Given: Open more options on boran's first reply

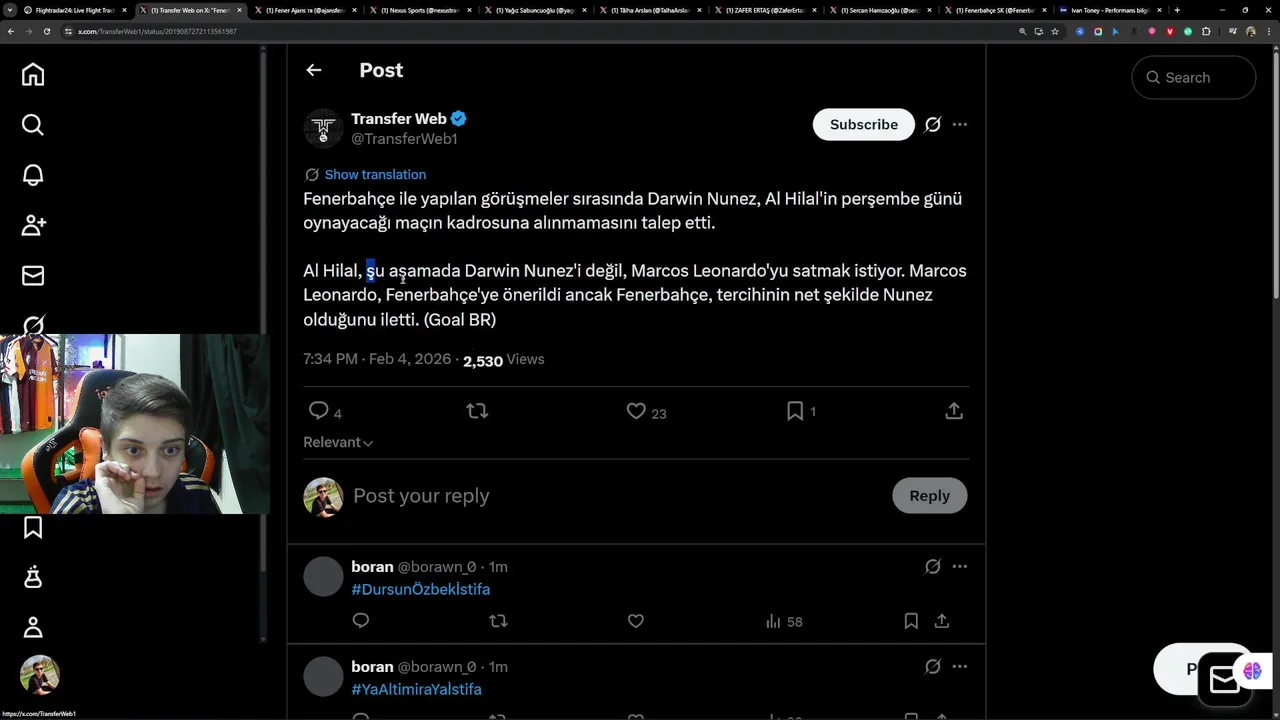Looking at the screenshot, I should pos(960,566).
